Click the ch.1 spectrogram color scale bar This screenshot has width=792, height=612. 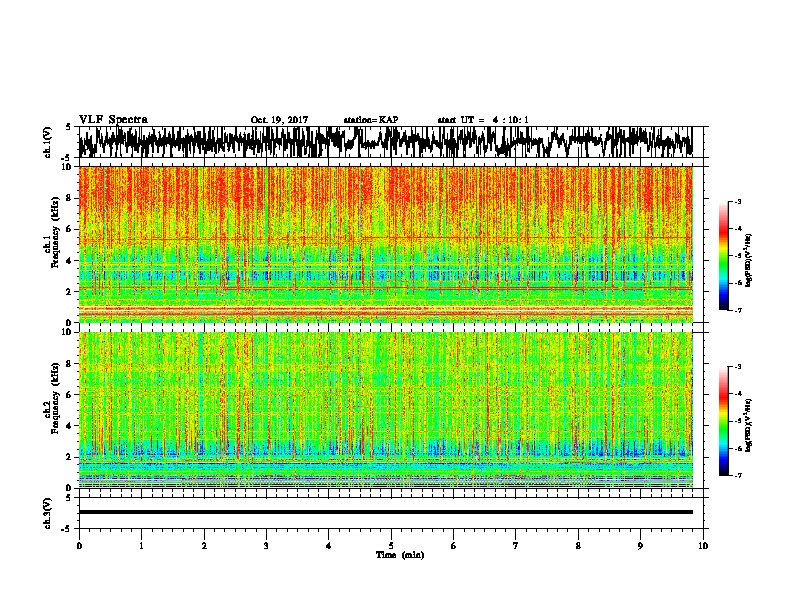point(723,256)
